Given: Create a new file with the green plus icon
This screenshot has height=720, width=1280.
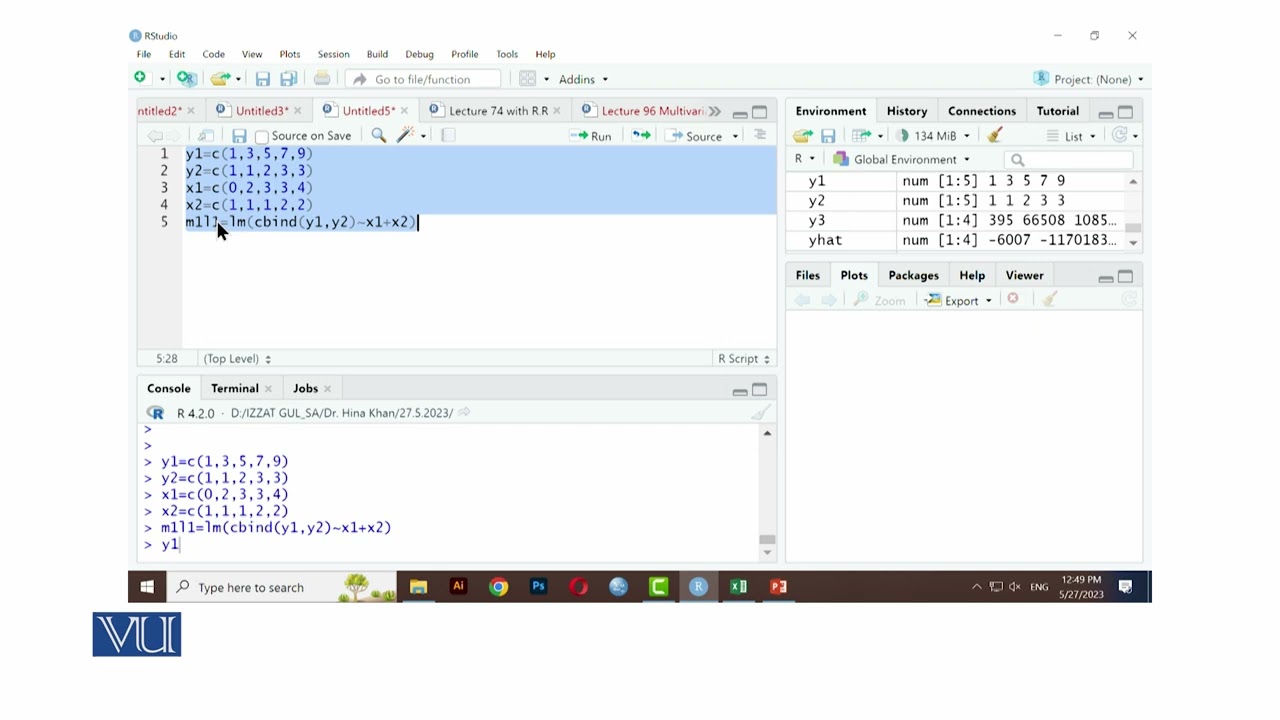Looking at the screenshot, I should click(140, 78).
